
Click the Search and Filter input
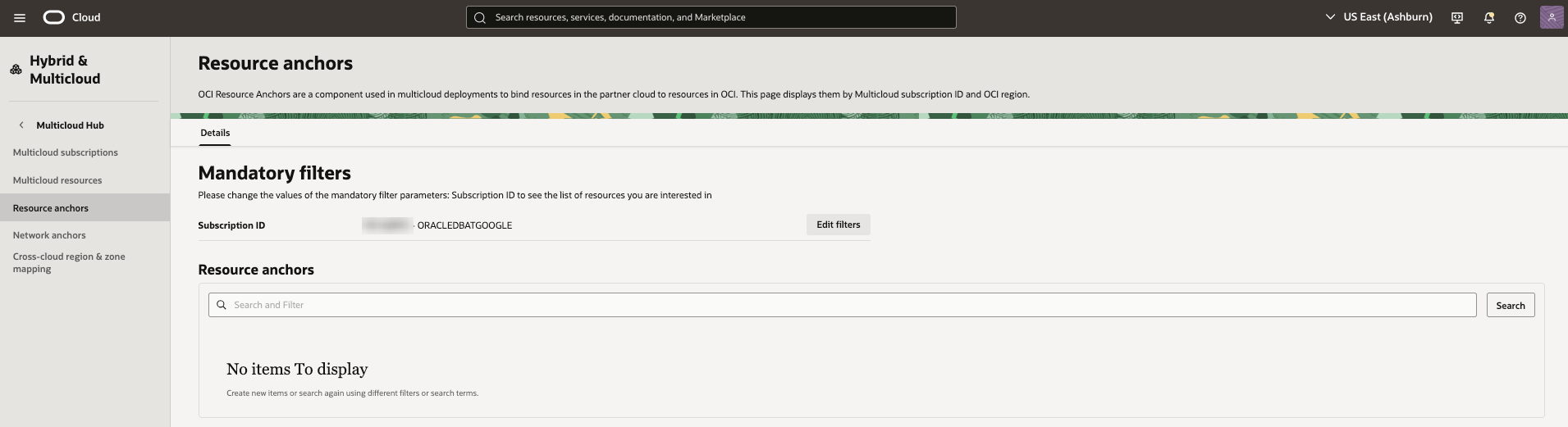pos(842,305)
